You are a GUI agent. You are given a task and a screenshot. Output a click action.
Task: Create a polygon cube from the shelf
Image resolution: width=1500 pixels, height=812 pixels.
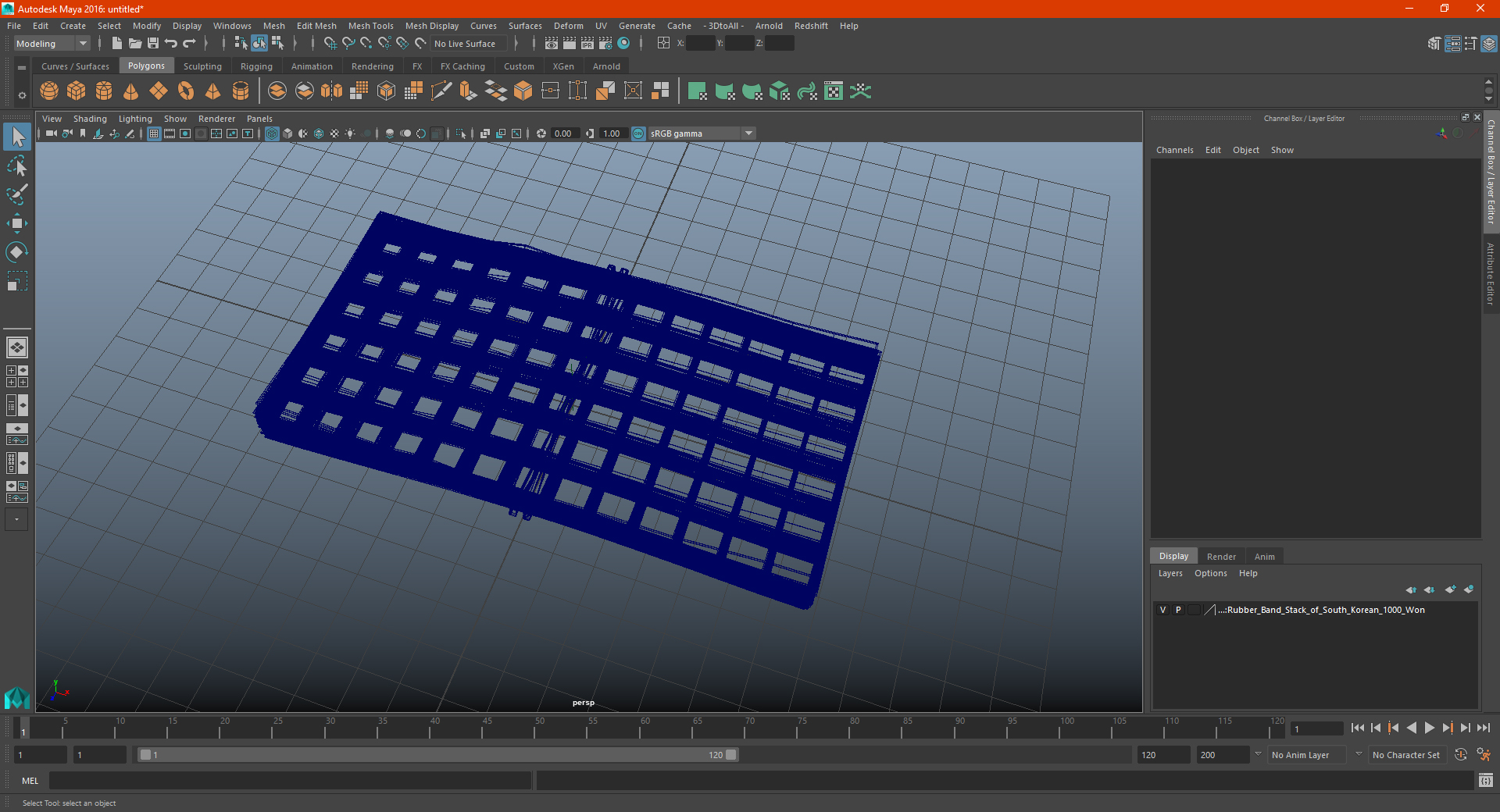coord(77,91)
